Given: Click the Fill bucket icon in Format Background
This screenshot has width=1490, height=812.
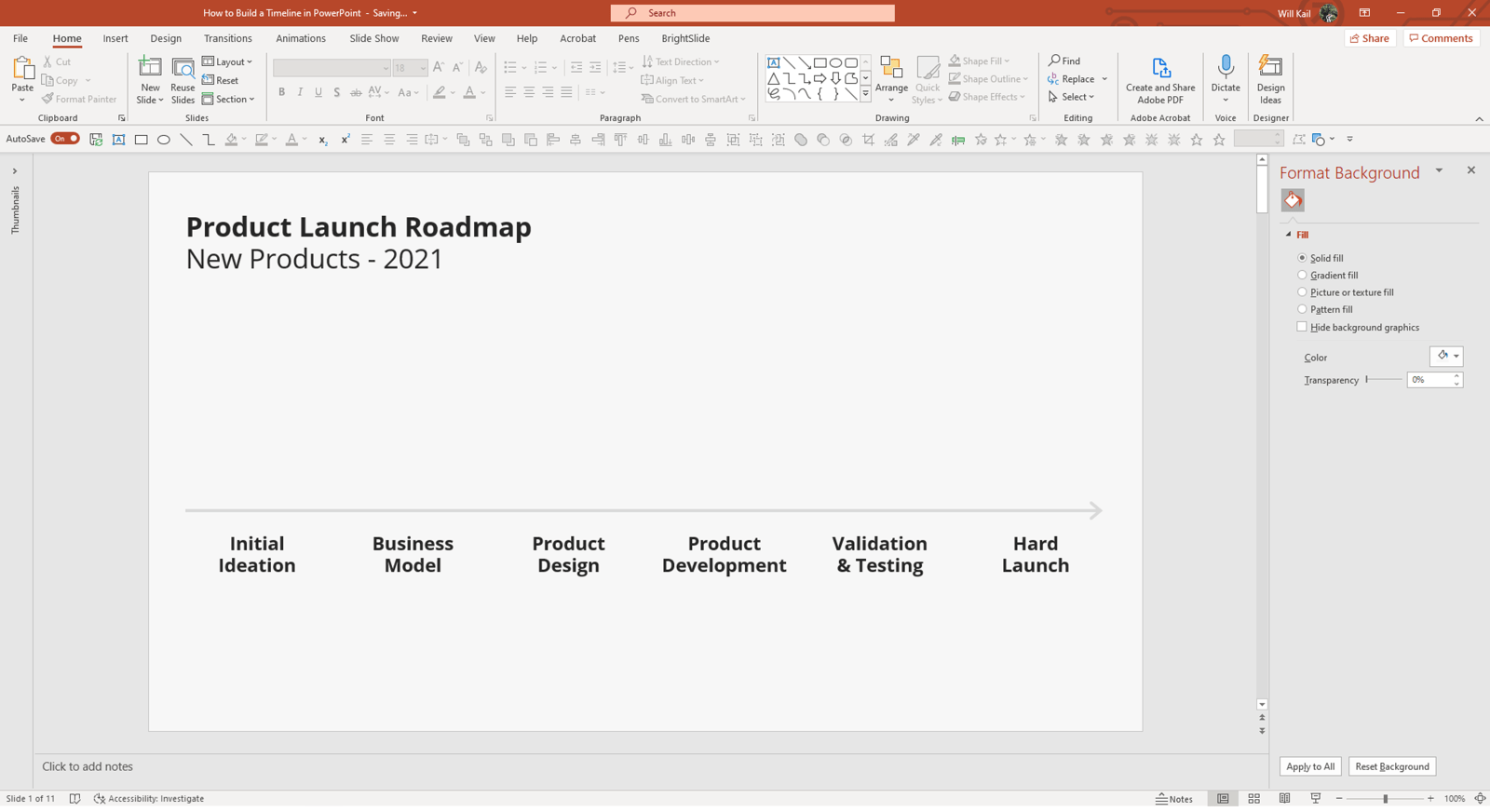Looking at the screenshot, I should click(1293, 200).
